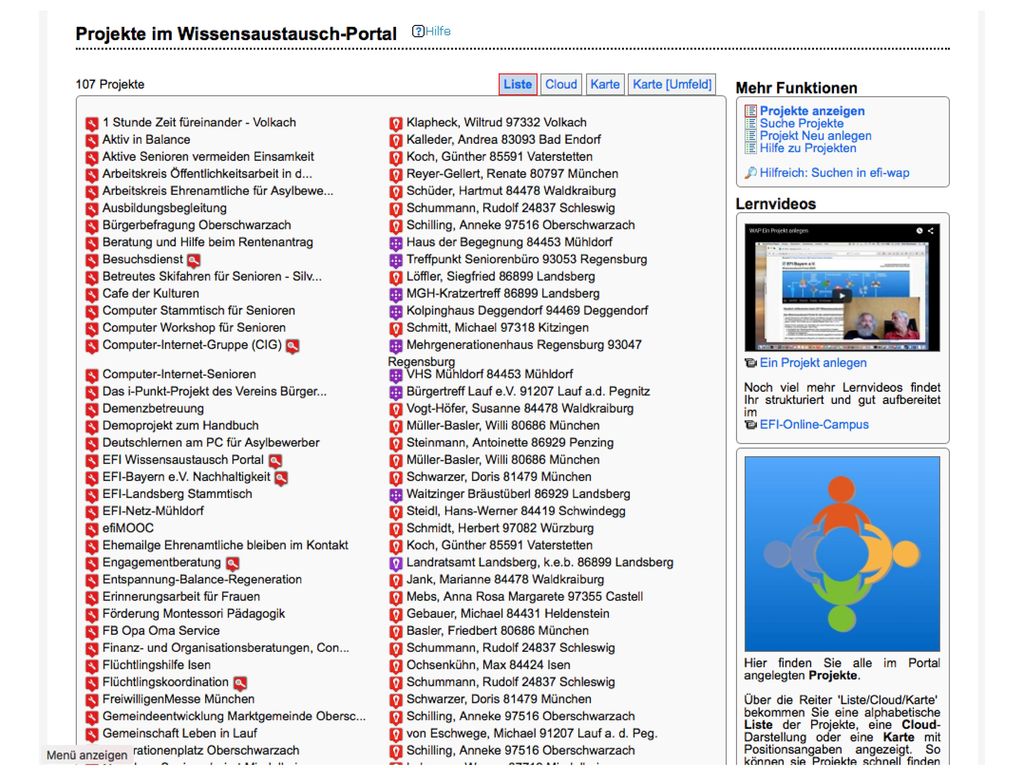Open the Karte tab

coord(605,84)
